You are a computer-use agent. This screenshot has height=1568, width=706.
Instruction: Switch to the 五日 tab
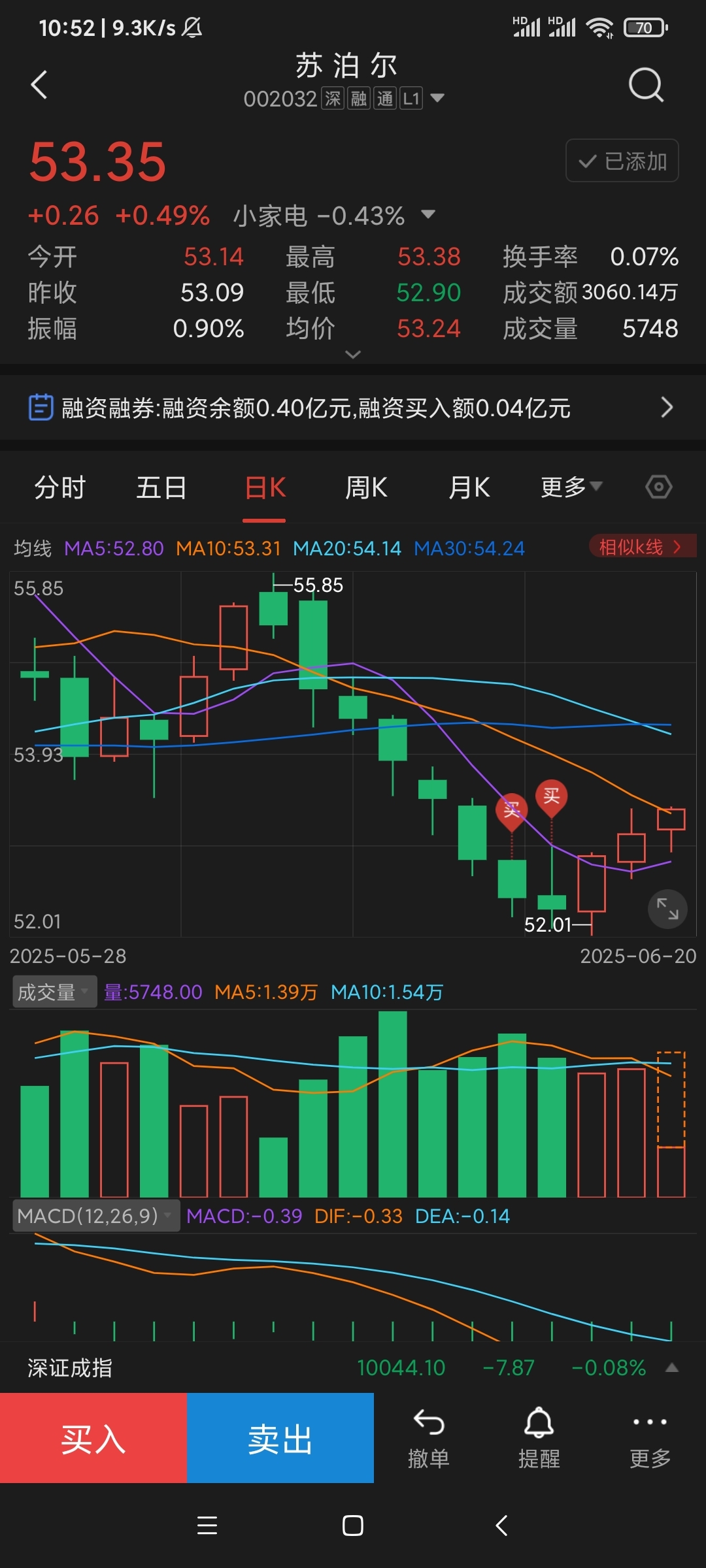click(x=161, y=488)
